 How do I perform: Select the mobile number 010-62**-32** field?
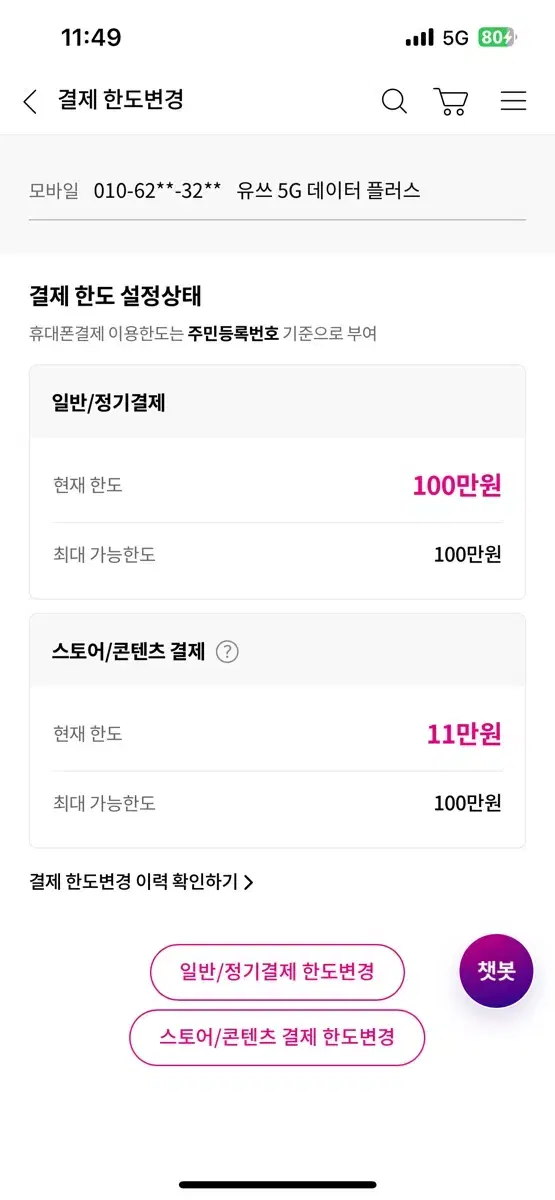[x=157, y=191]
